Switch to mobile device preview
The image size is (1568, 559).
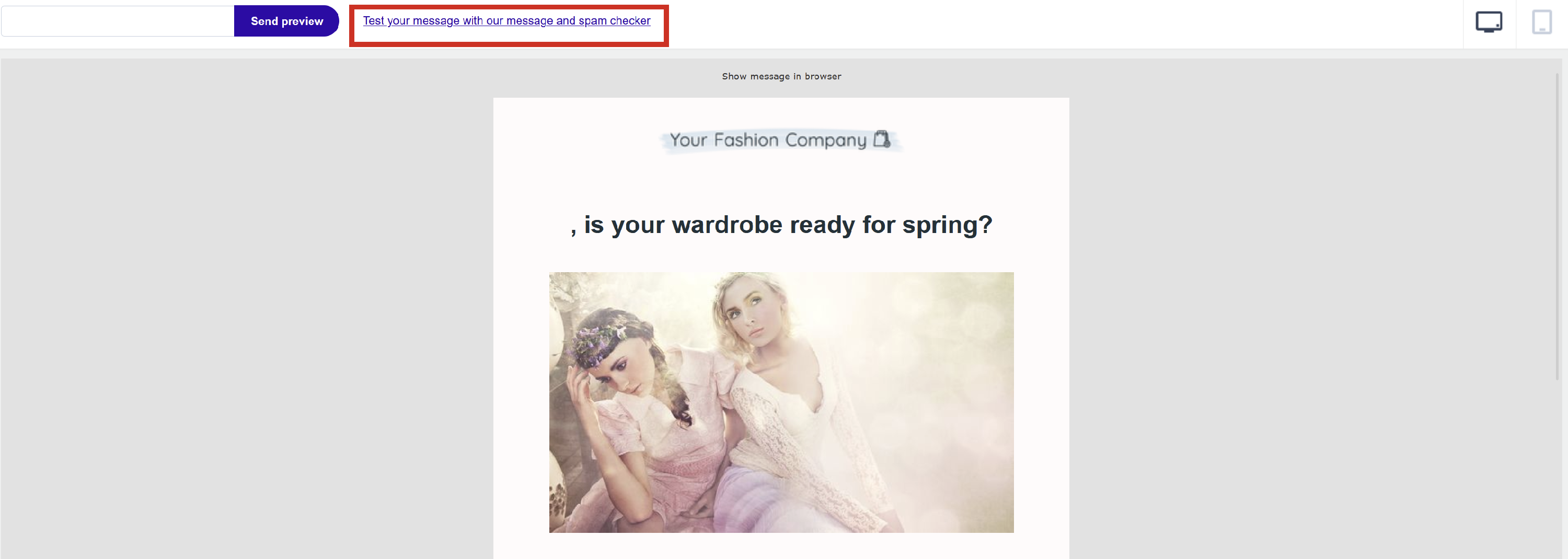[1541, 22]
